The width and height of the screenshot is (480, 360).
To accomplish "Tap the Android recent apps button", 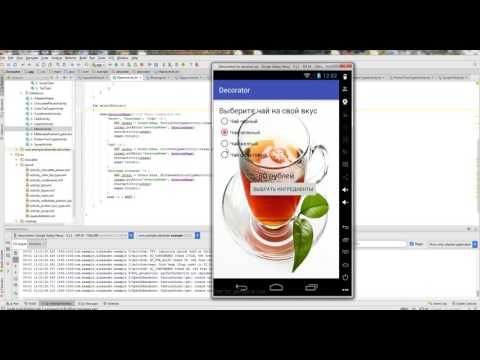I will point(311,287).
